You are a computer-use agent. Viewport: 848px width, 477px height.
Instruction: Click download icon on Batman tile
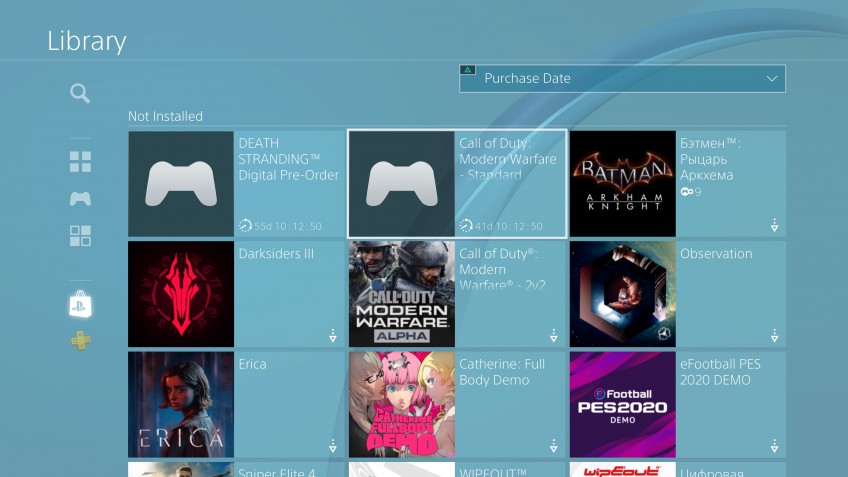coord(774,226)
